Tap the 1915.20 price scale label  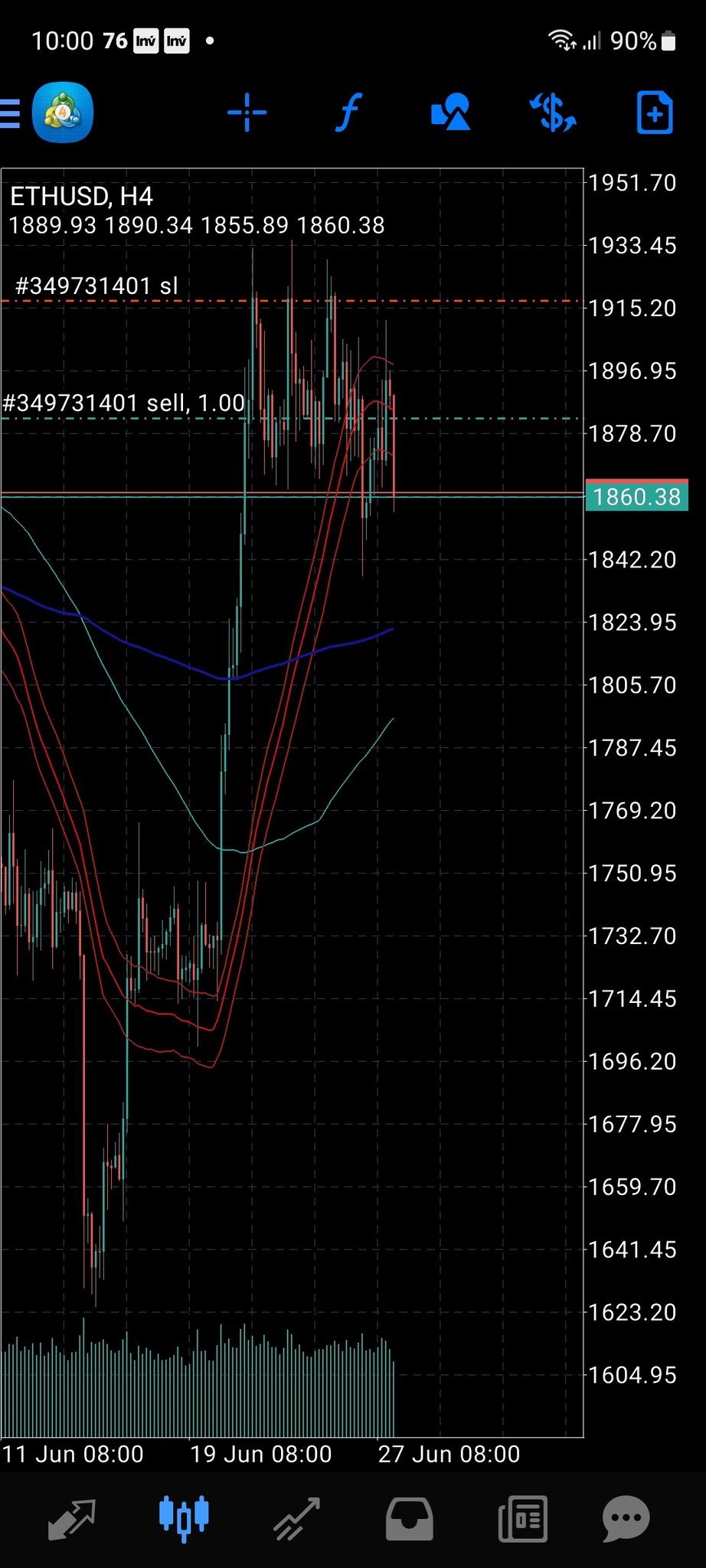point(632,308)
